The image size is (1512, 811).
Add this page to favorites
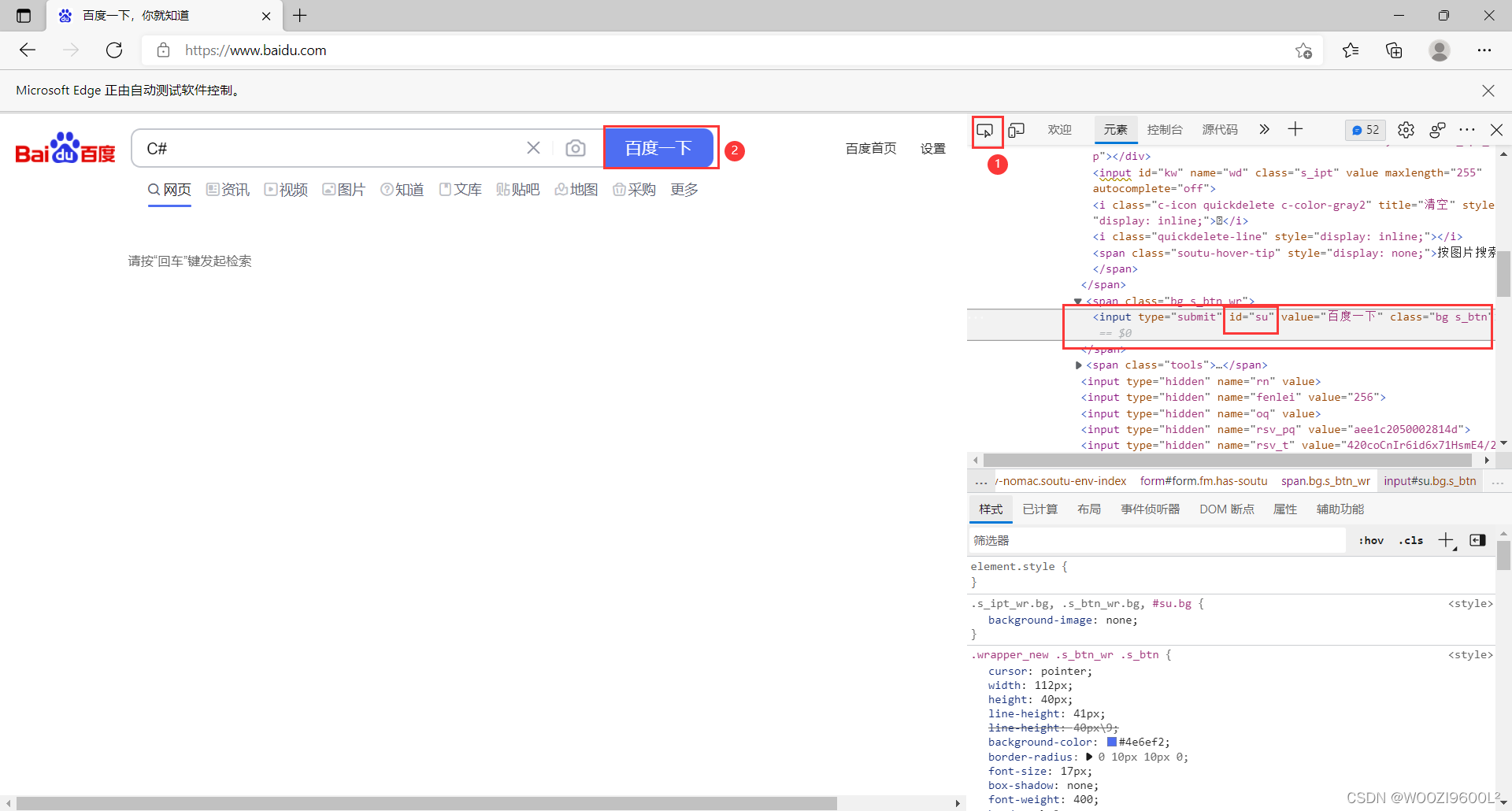[x=1303, y=50]
